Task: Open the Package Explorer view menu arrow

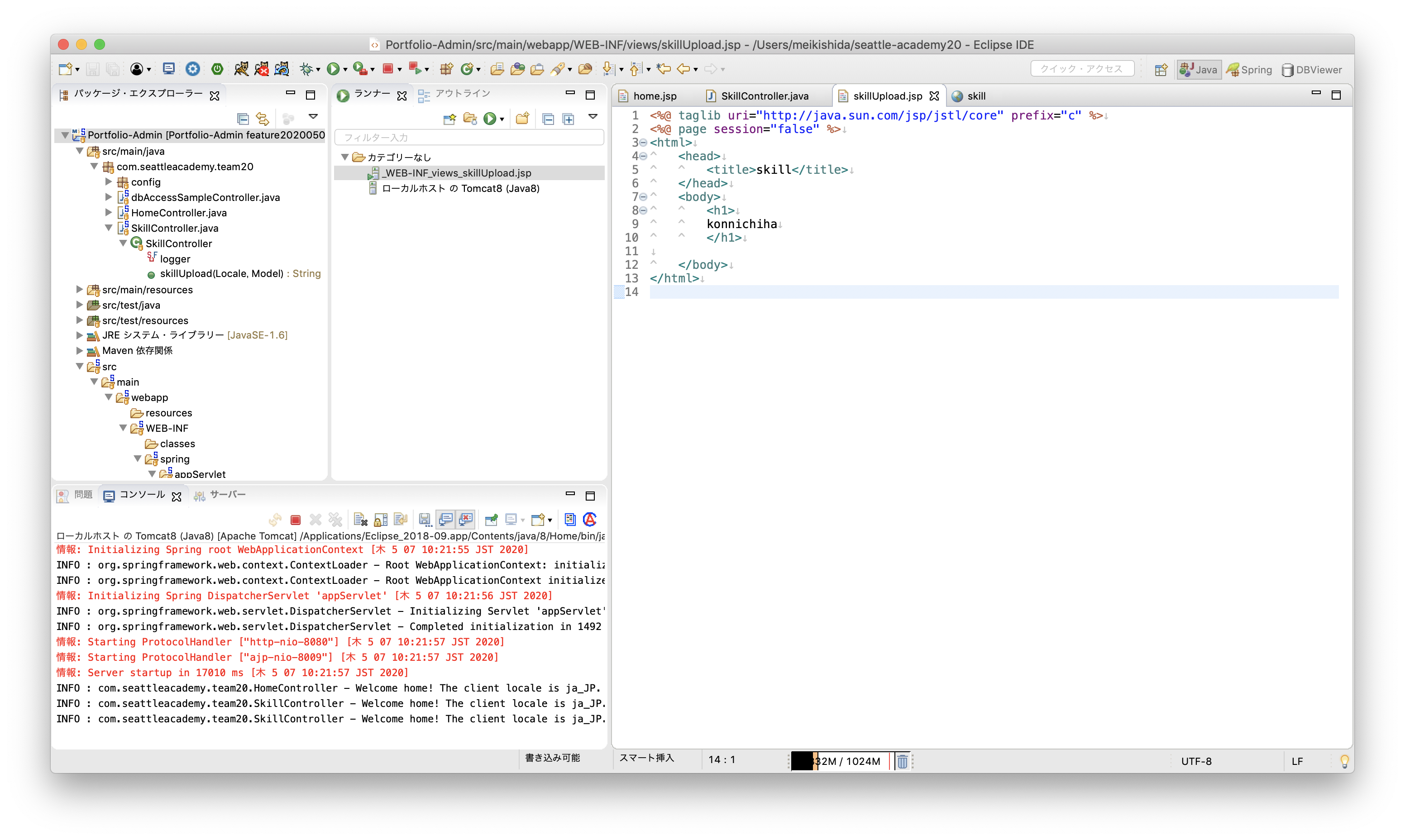Action: [x=313, y=117]
